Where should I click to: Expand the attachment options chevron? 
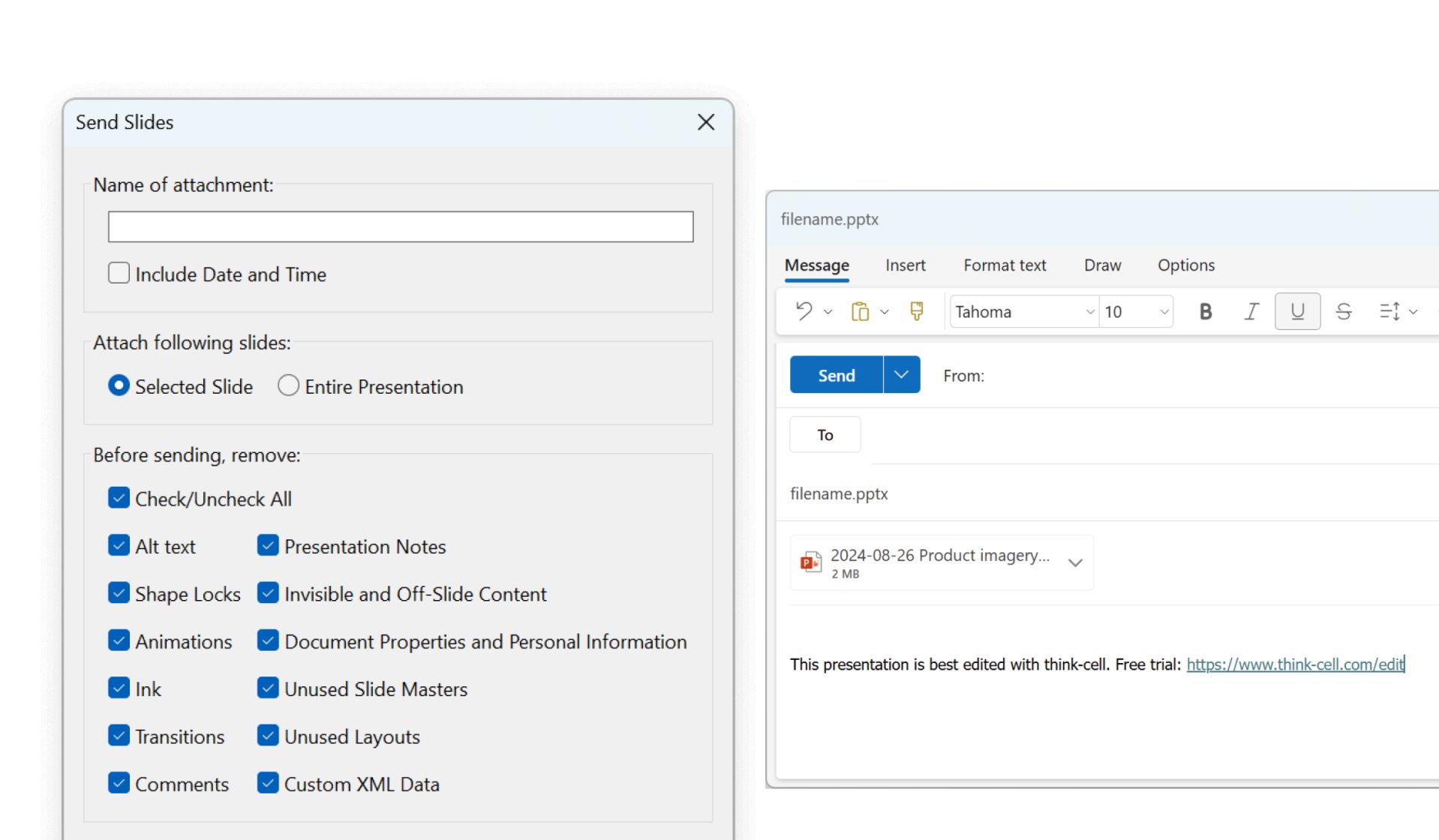click(x=1075, y=562)
